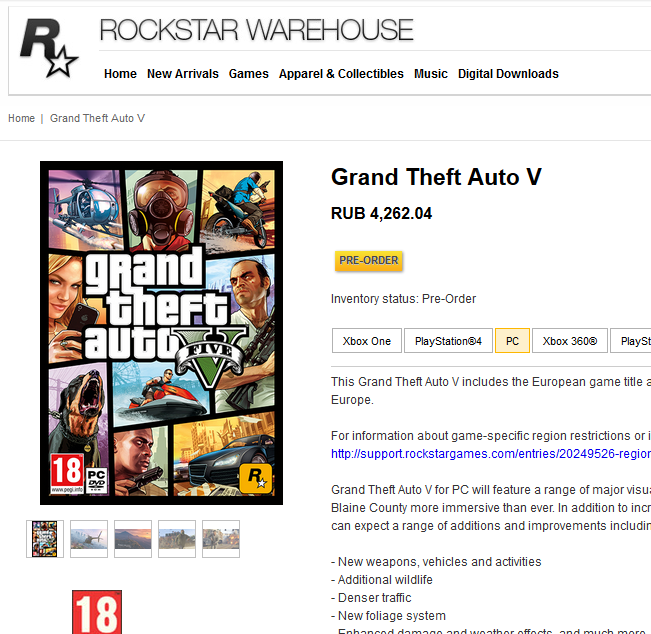This screenshot has width=651, height=634.
Task: Open Apparel & Collectibles menu
Action: click(x=341, y=74)
